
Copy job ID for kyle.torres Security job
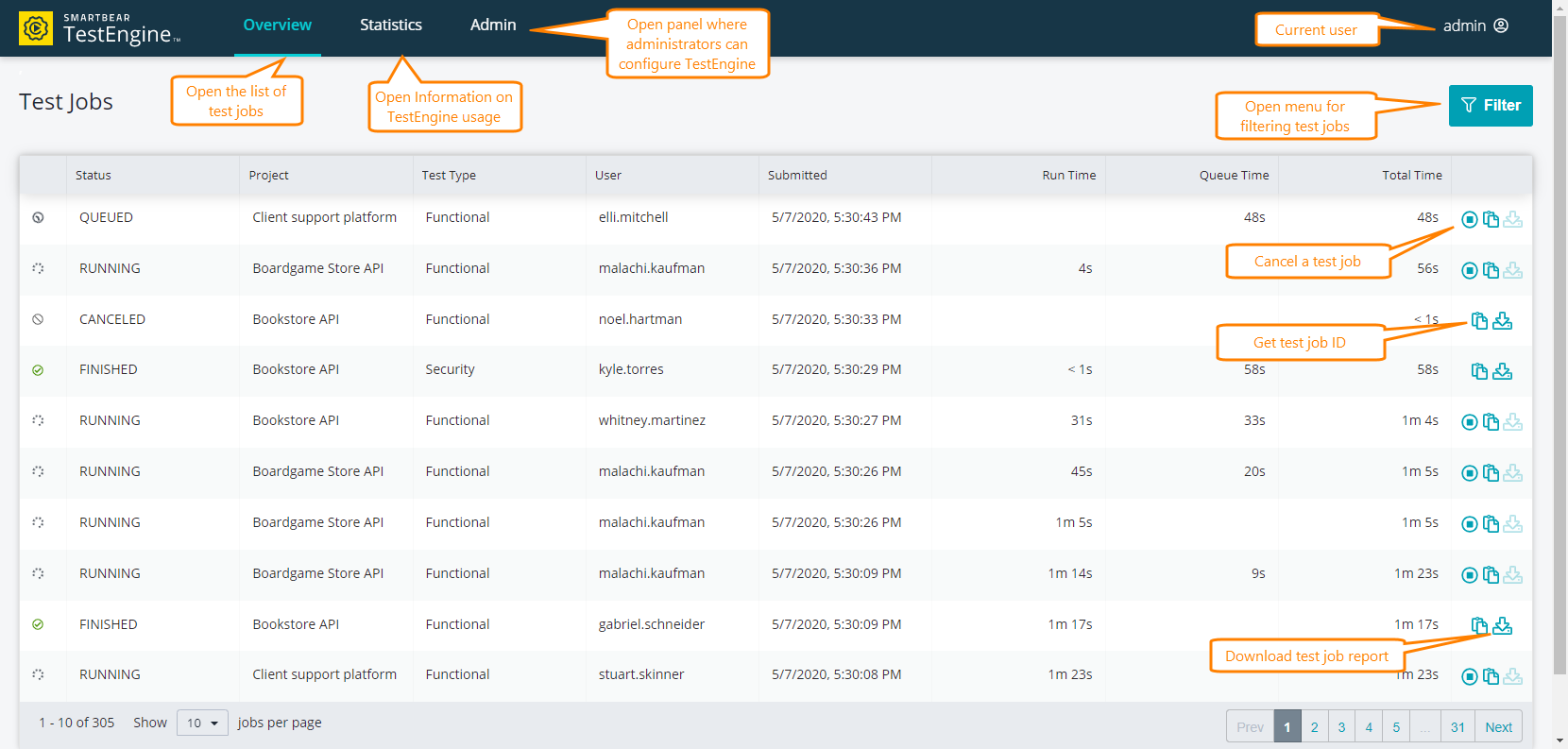point(1479,371)
